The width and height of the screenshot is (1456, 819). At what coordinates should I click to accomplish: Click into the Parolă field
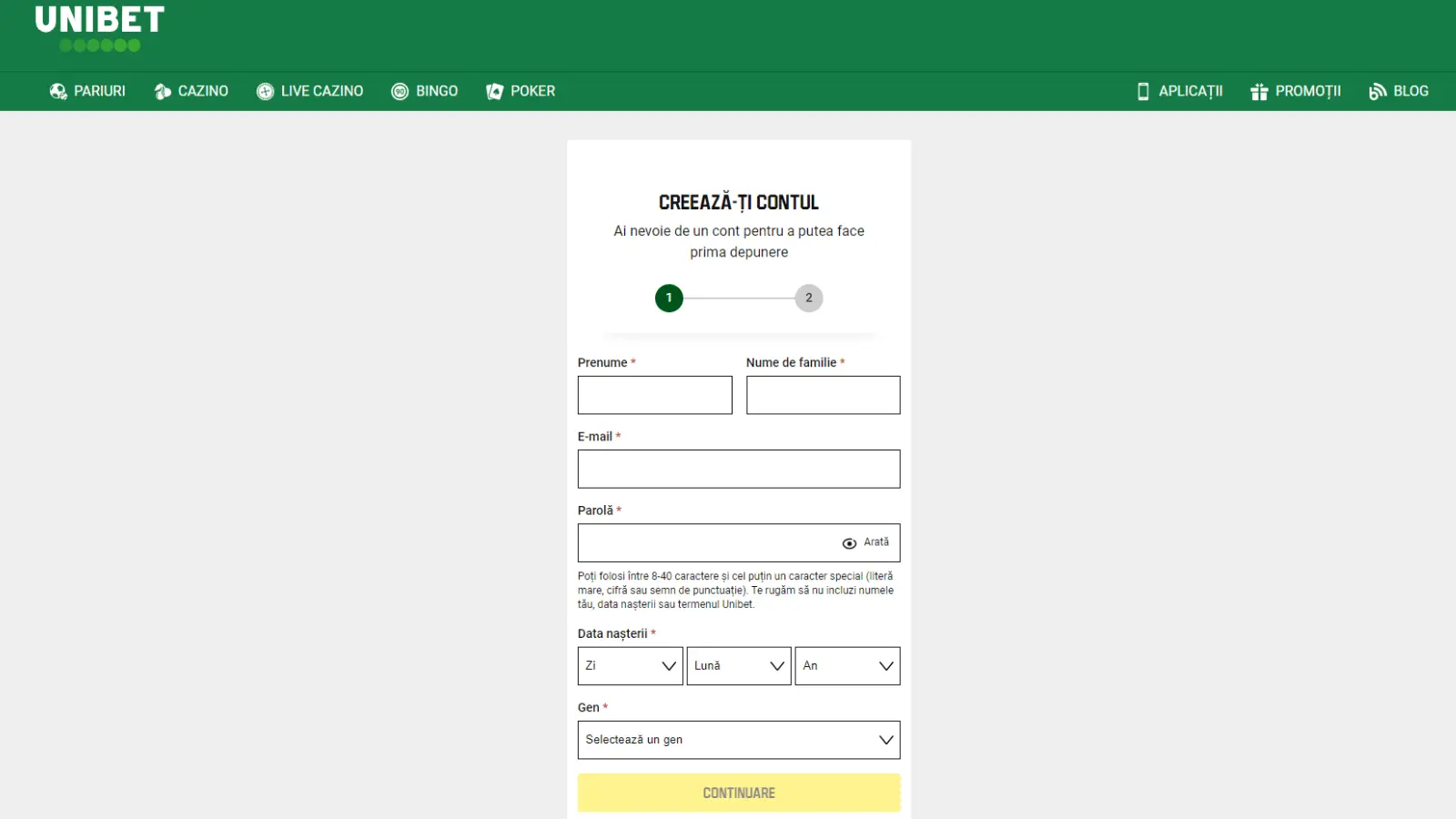click(x=739, y=542)
